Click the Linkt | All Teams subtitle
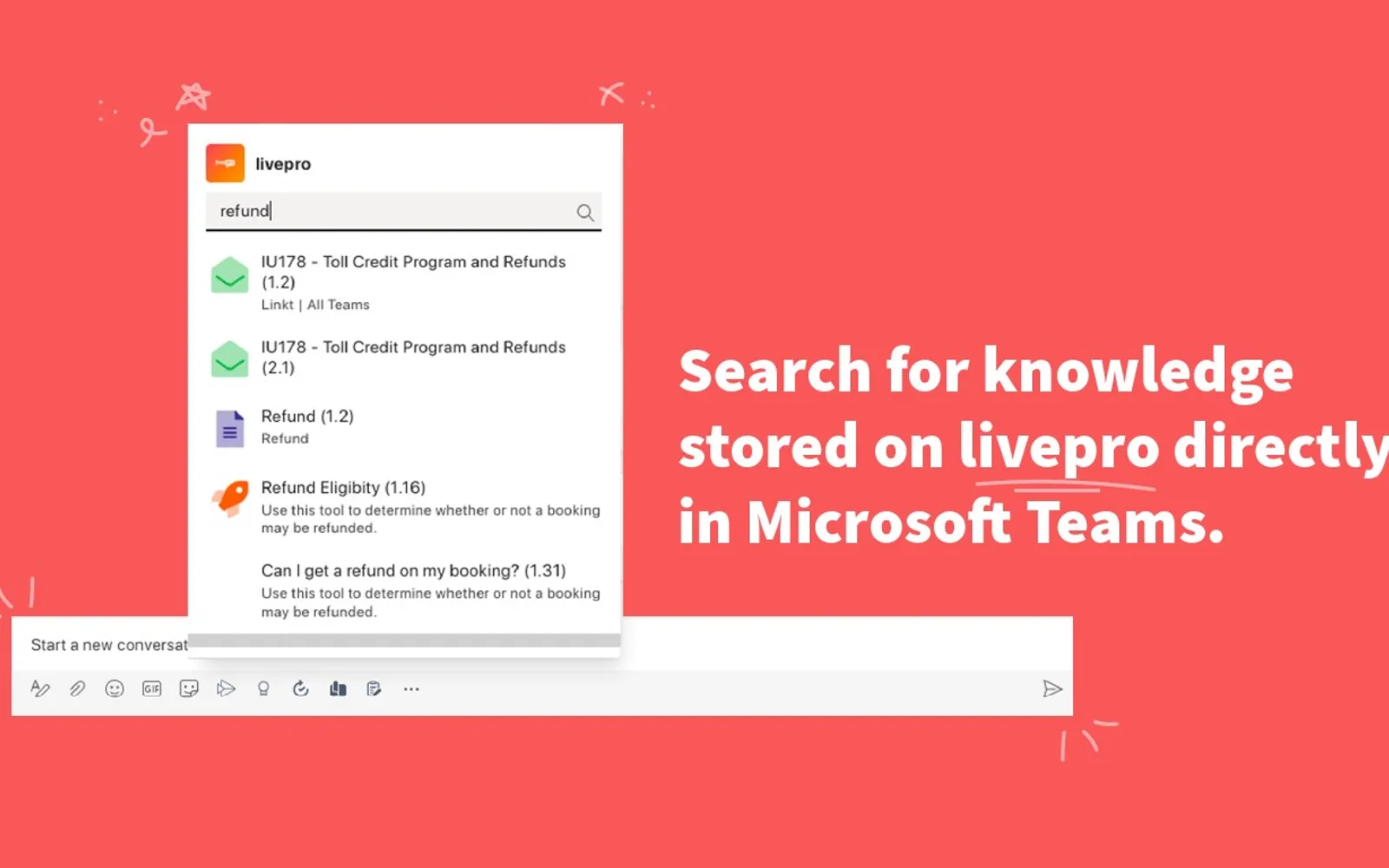The image size is (1389, 868). [x=315, y=305]
